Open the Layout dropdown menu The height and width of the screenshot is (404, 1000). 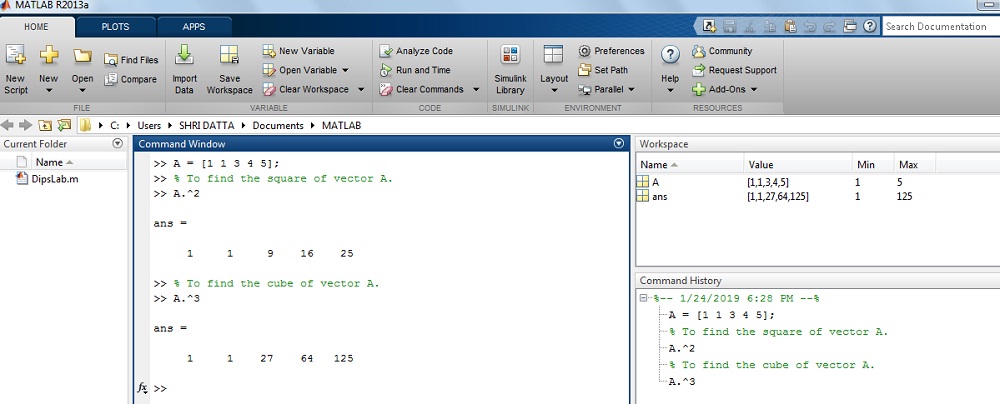(553, 89)
